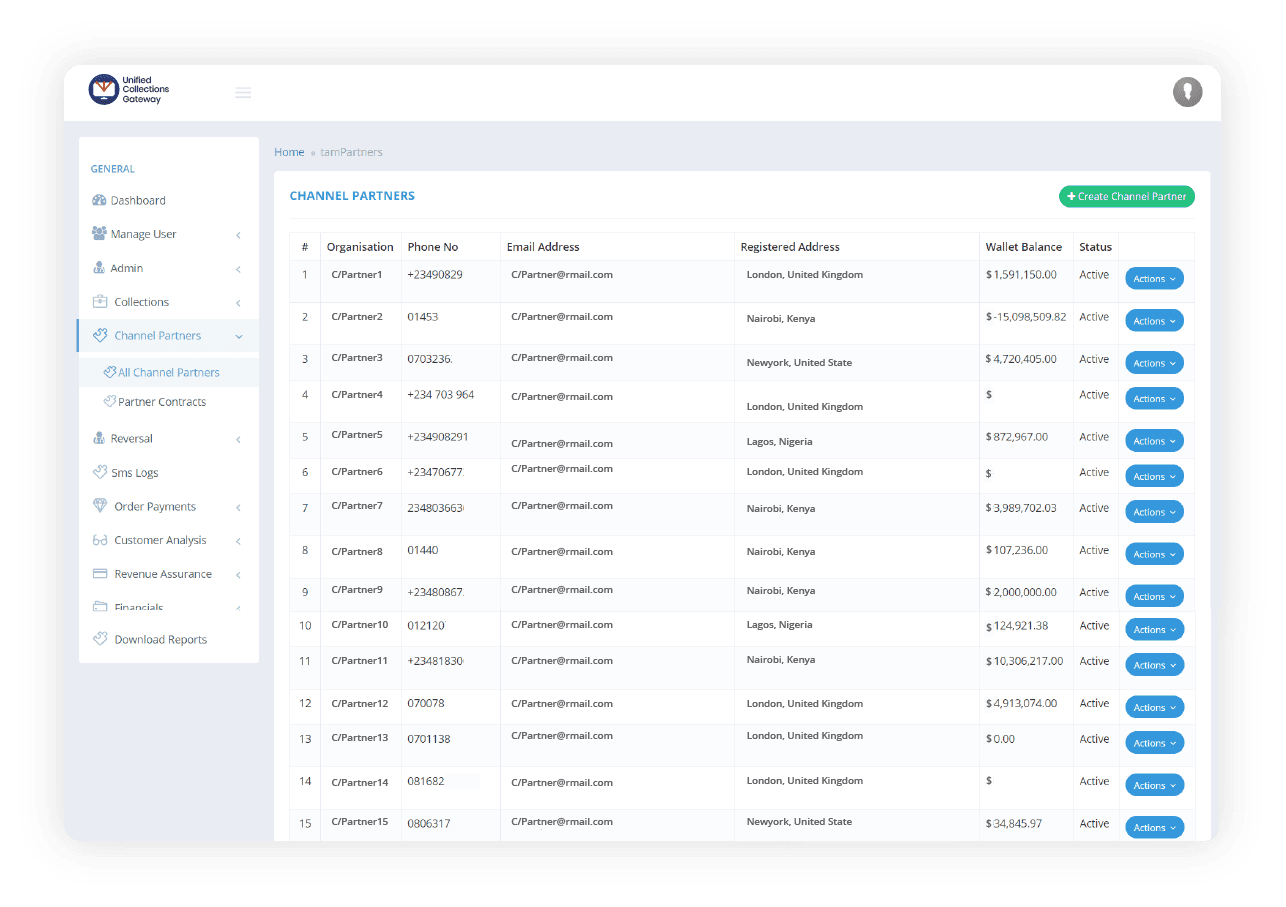Expand the Customer Analysis submenu chevron
The height and width of the screenshot is (907, 1286).
coord(238,542)
